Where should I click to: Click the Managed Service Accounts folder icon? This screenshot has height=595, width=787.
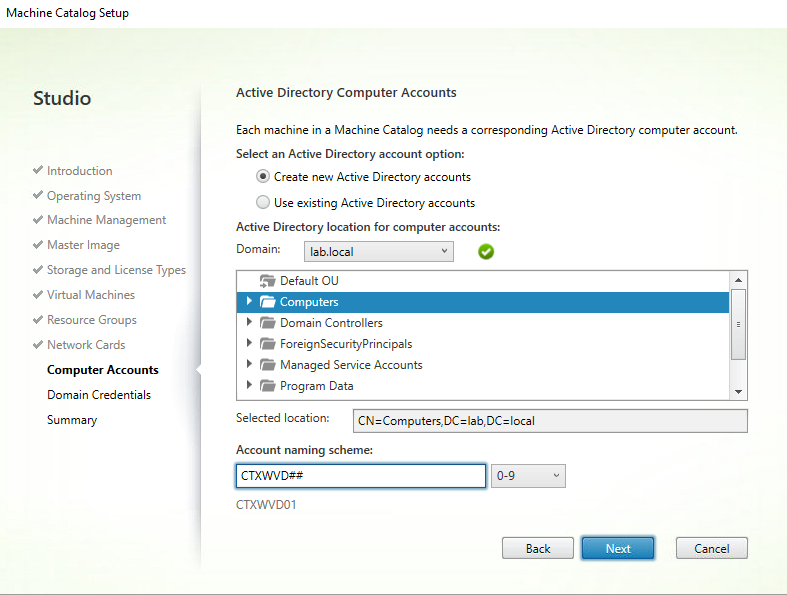click(x=268, y=365)
